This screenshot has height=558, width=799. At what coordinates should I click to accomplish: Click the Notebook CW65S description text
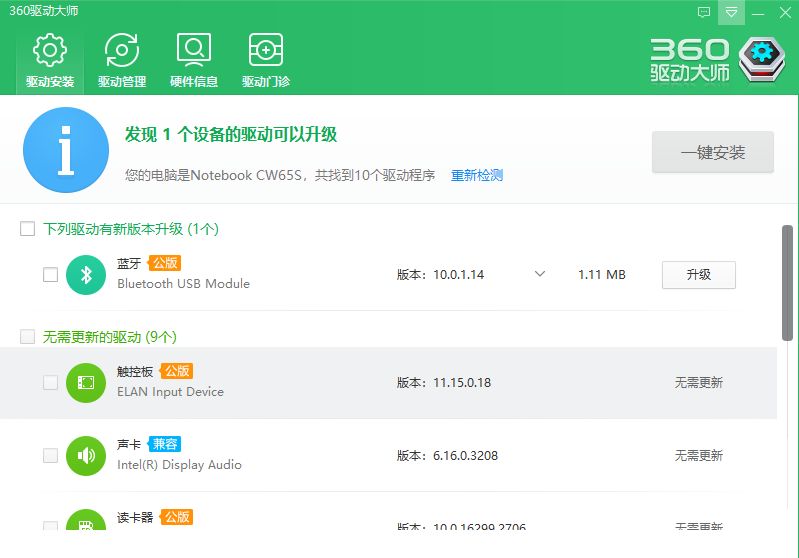[x=280, y=175]
